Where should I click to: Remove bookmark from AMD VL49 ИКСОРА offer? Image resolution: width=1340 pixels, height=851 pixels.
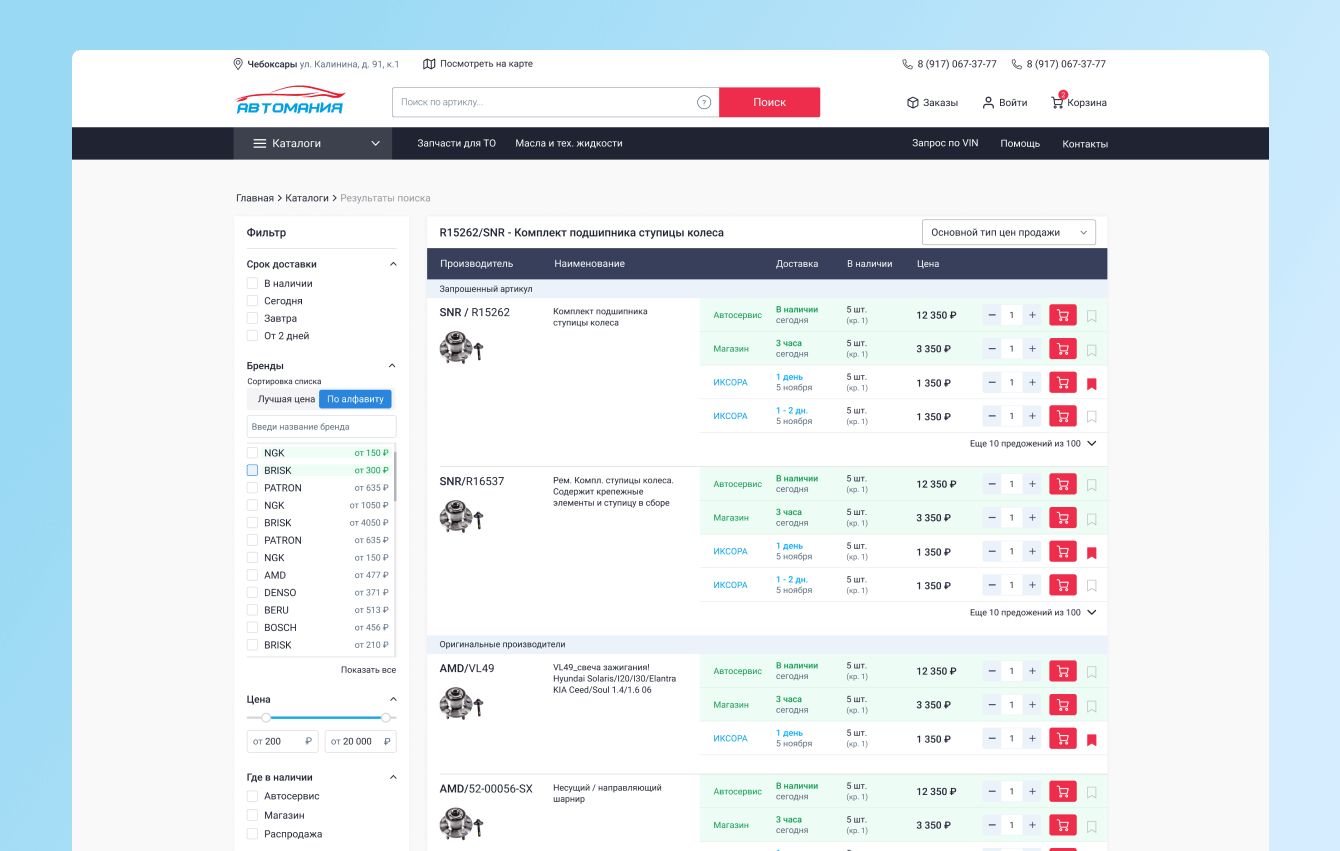click(x=1092, y=740)
